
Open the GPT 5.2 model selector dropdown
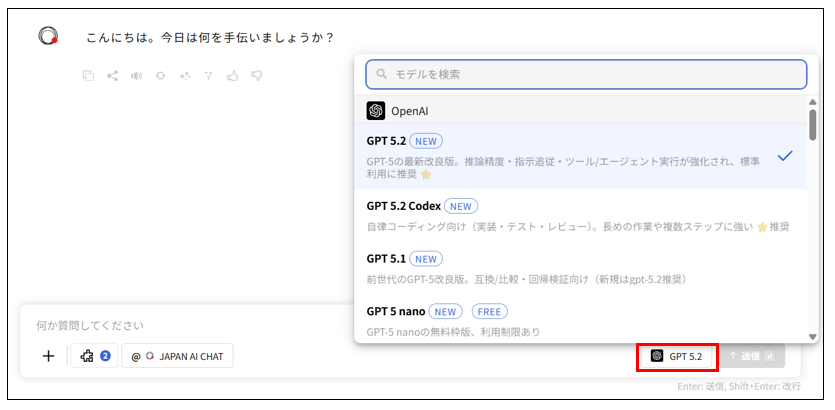coord(678,356)
